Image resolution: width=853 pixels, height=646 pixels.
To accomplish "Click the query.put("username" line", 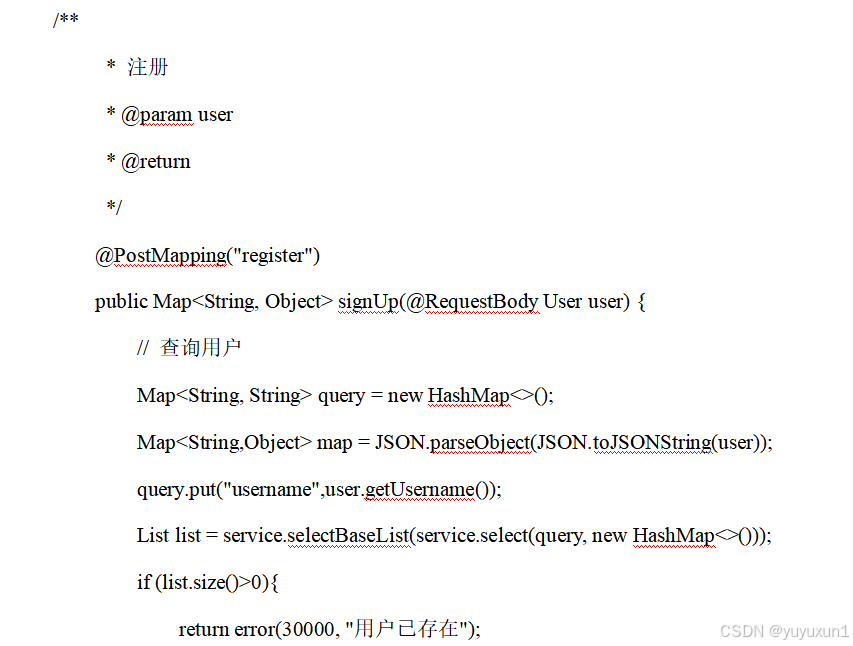I will pos(319,490).
